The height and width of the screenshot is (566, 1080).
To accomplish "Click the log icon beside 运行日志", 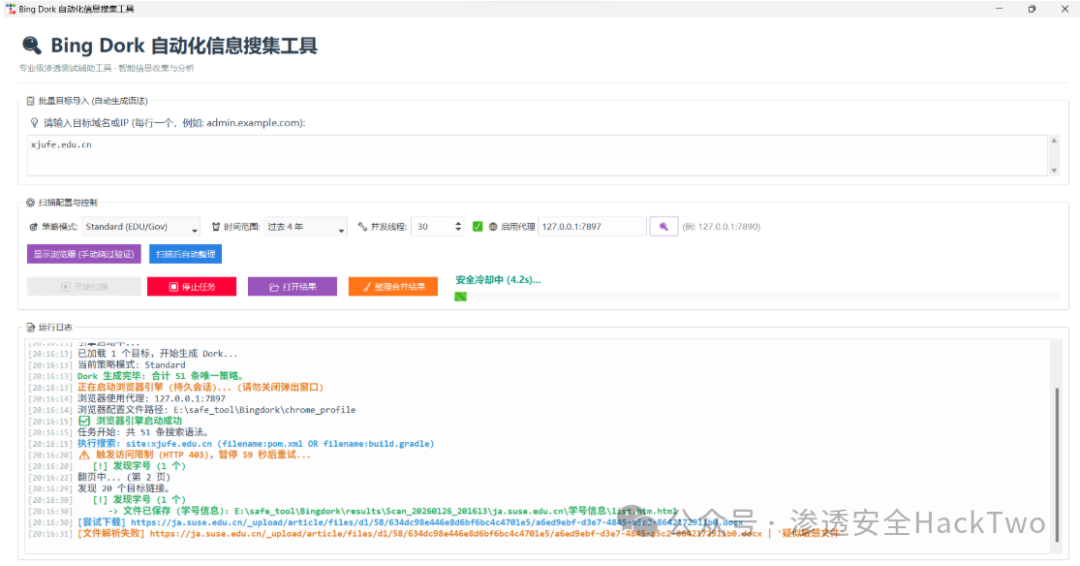I will pos(30,327).
